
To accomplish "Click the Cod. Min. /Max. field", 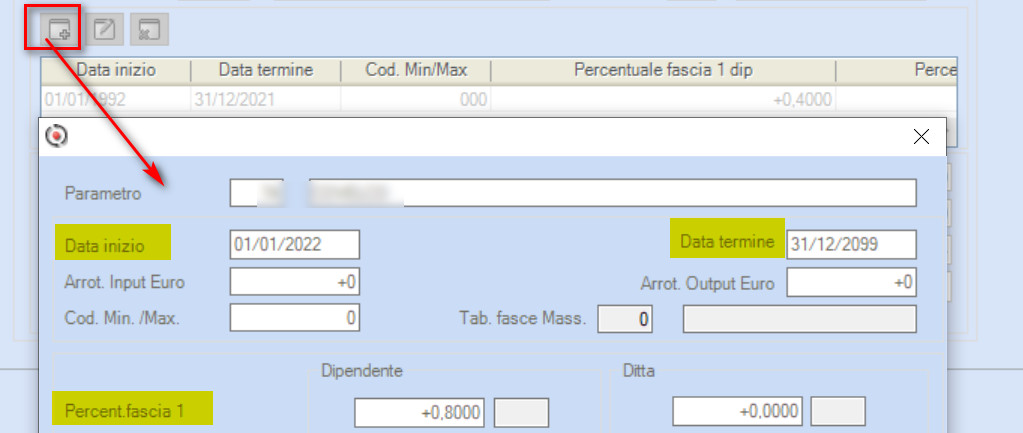I will pos(294,318).
